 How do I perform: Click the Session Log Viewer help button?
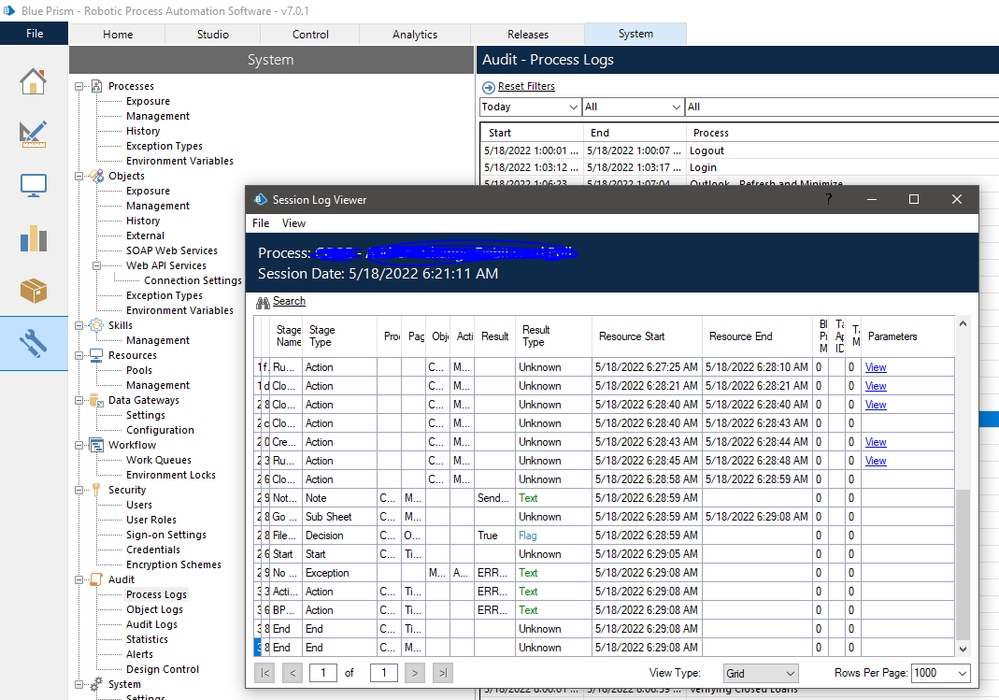pos(828,199)
